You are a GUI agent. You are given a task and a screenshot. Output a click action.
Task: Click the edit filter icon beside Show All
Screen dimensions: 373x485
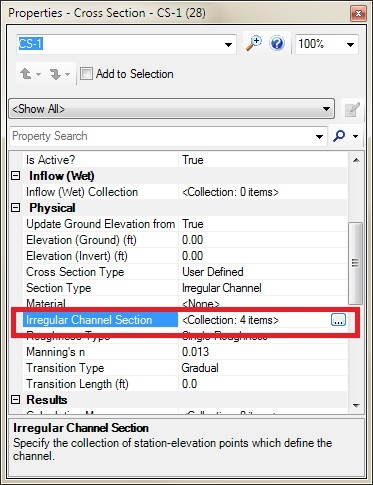point(352,109)
